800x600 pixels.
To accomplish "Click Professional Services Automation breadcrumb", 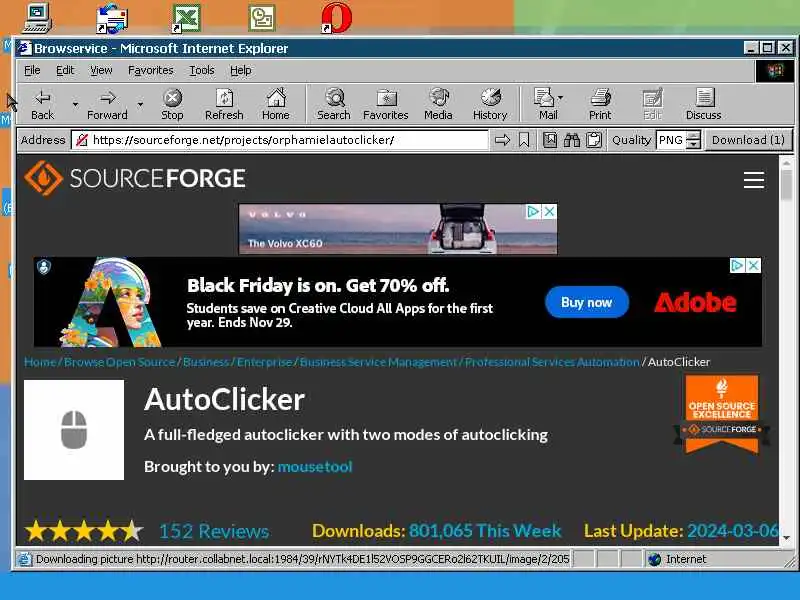I will [x=552, y=362].
